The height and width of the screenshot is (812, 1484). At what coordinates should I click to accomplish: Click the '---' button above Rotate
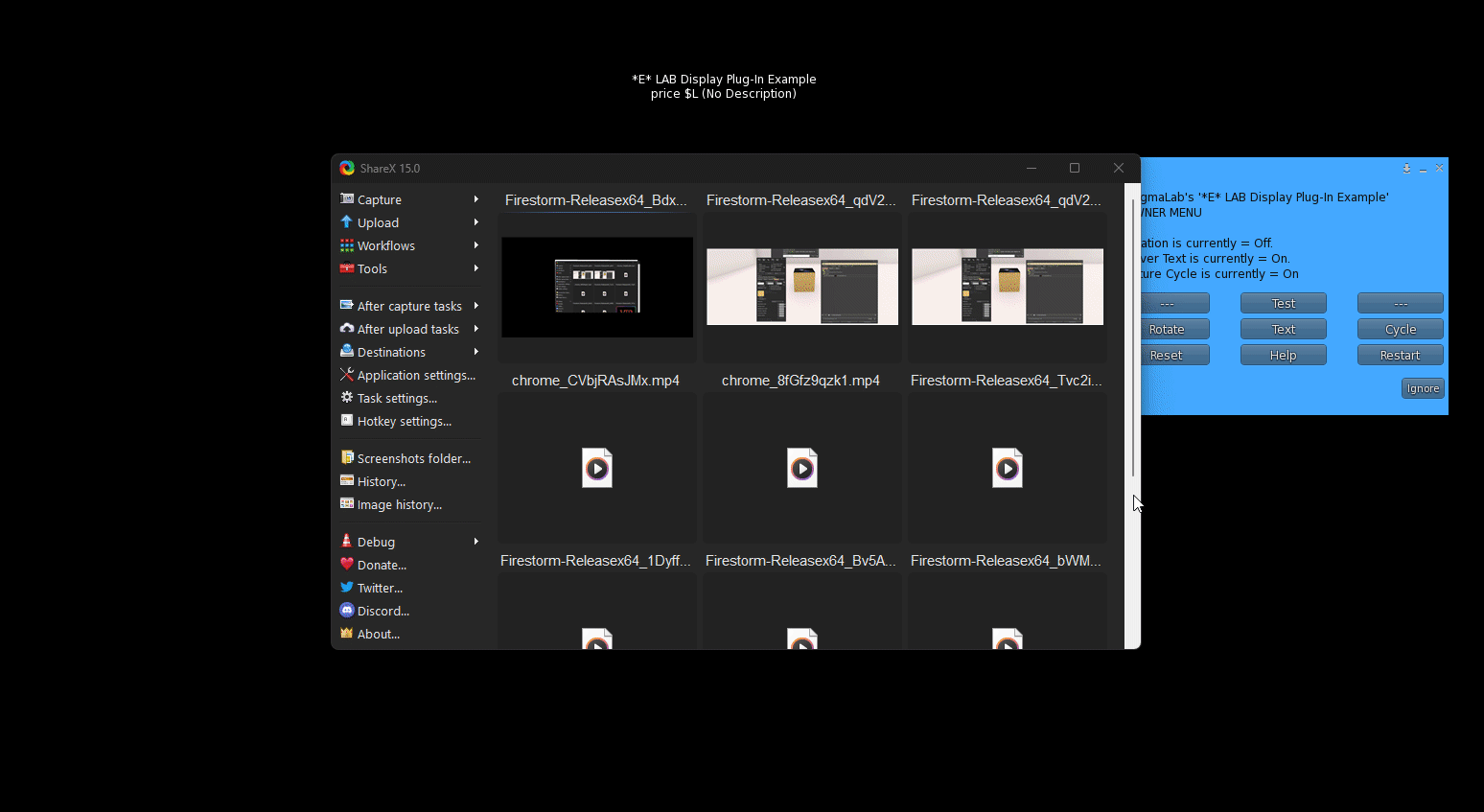point(1175,303)
